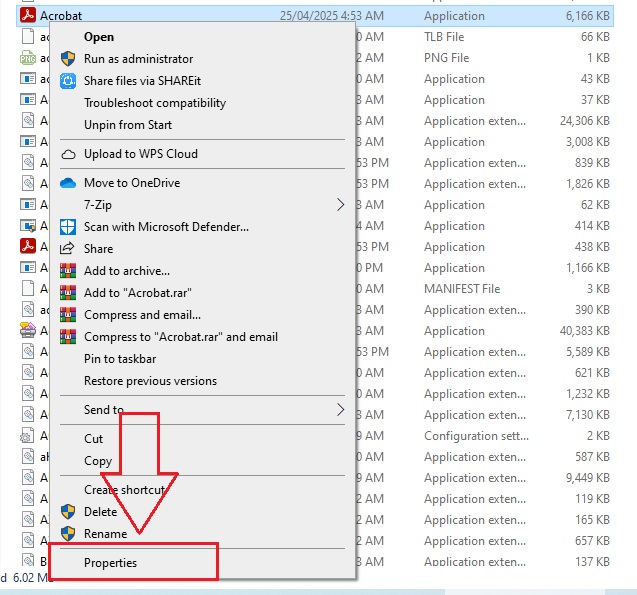Click the PNG File type cell
637x595 pixels.
pyautogui.click(x=446, y=58)
